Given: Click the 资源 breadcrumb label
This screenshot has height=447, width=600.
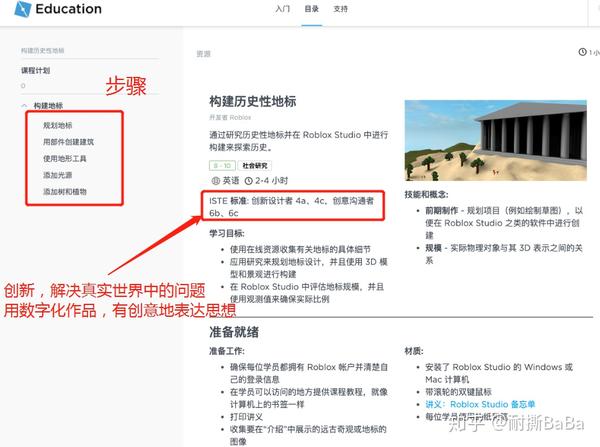Looking at the screenshot, I should 203,54.
